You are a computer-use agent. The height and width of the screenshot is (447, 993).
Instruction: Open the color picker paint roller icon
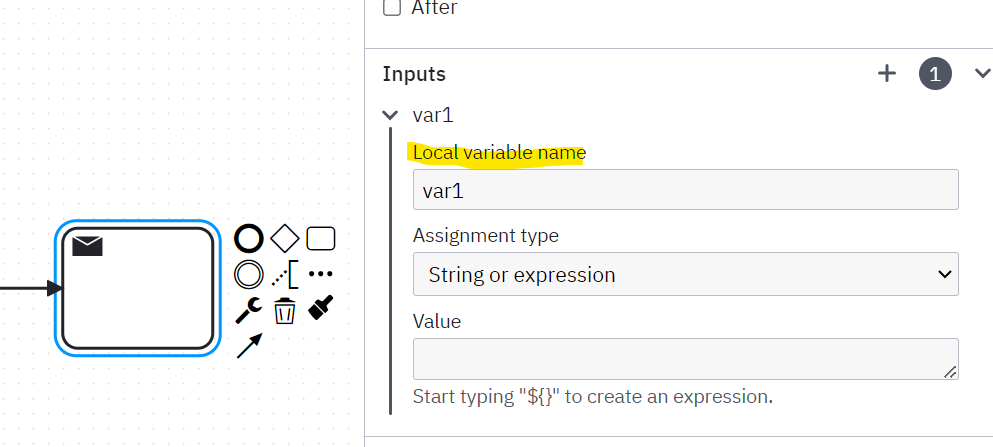point(320,308)
